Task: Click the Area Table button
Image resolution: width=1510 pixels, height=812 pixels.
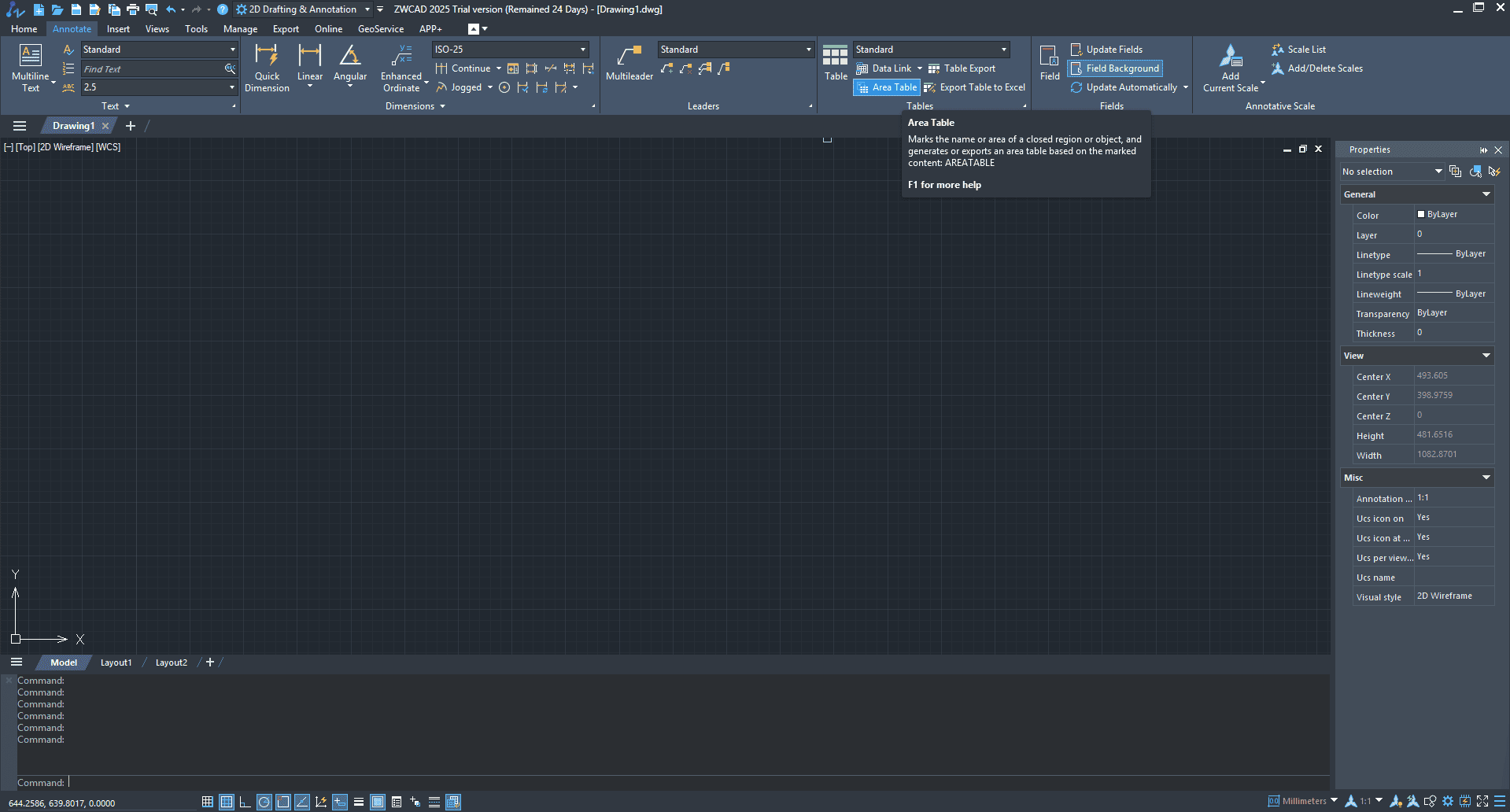Action: point(886,87)
